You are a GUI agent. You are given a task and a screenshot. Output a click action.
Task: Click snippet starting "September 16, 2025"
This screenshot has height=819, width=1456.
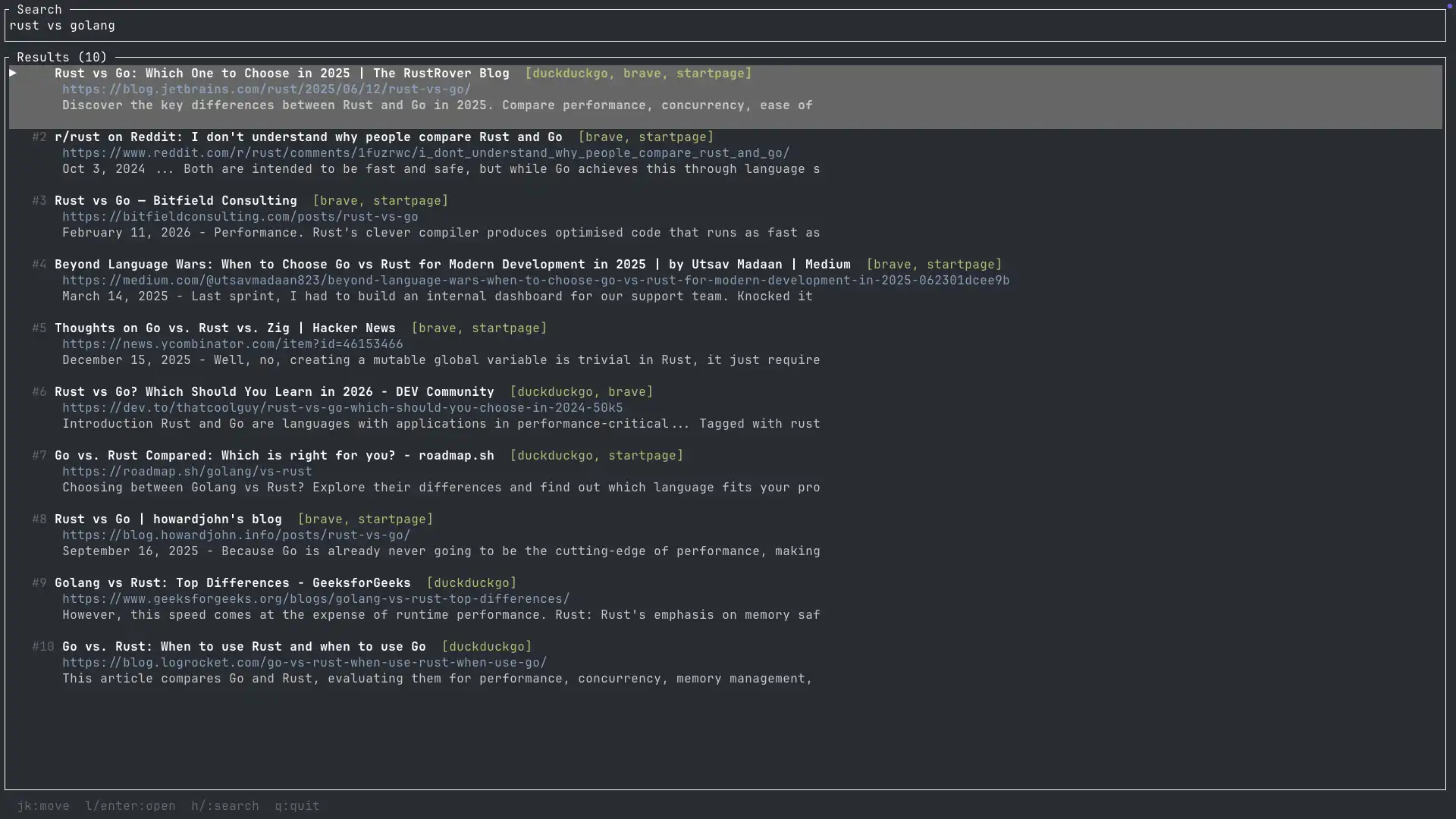(x=441, y=551)
